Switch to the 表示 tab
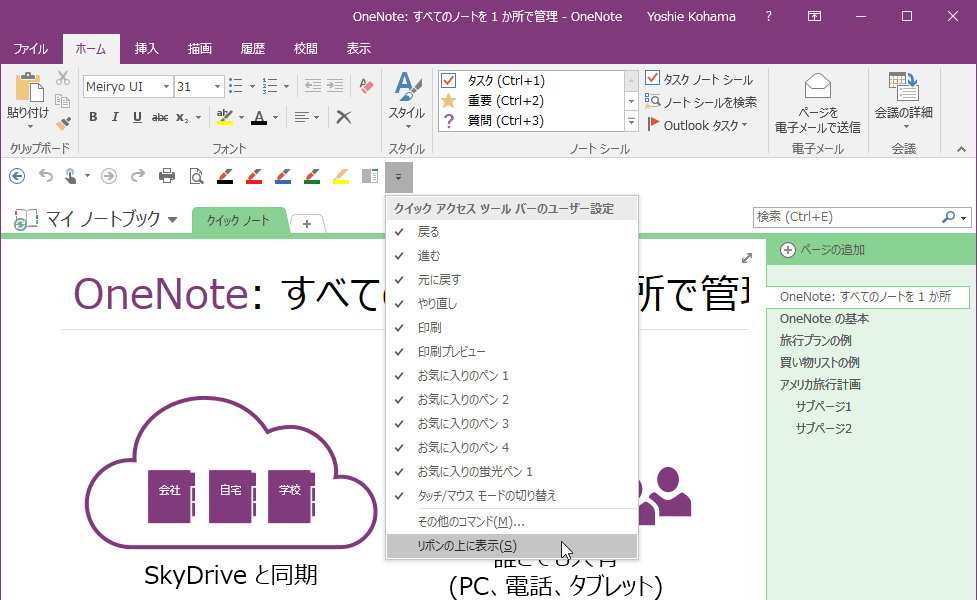977x600 pixels. [358, 49]
